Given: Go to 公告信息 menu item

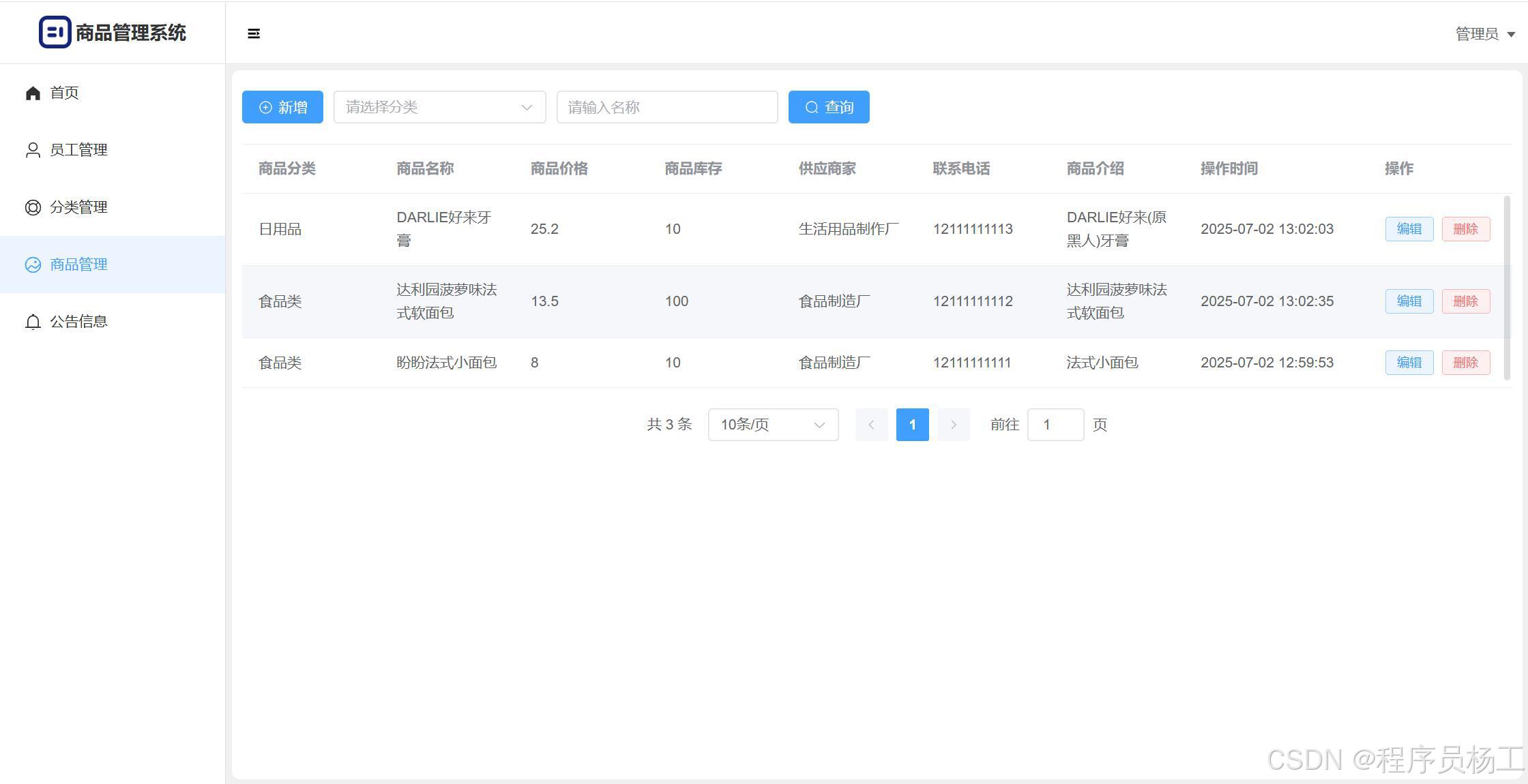Looking at the screenshot, I should pyautogui.click(x=78, y=322).
